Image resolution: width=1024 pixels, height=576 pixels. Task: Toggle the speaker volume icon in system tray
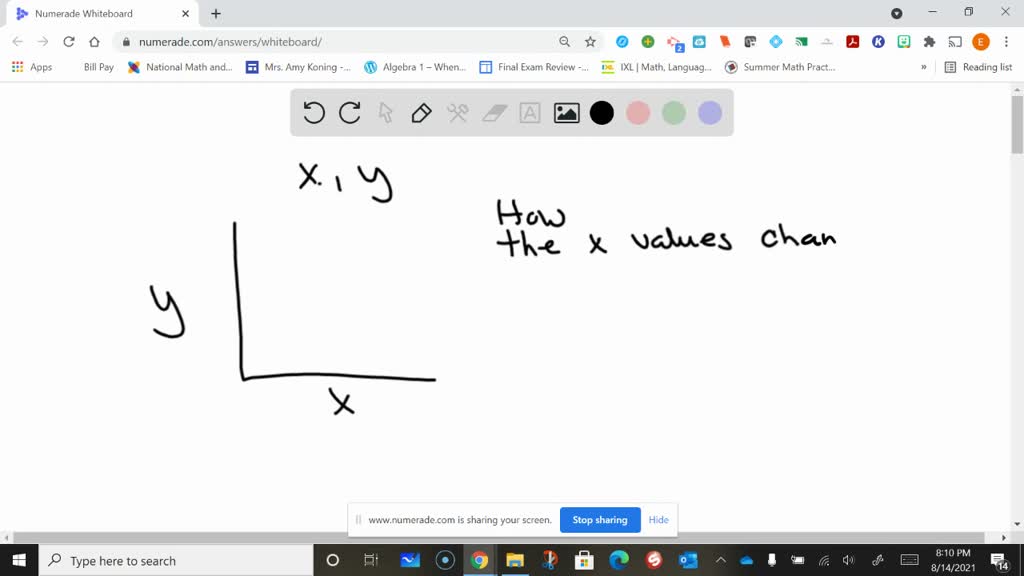click(x=848, y=560)
